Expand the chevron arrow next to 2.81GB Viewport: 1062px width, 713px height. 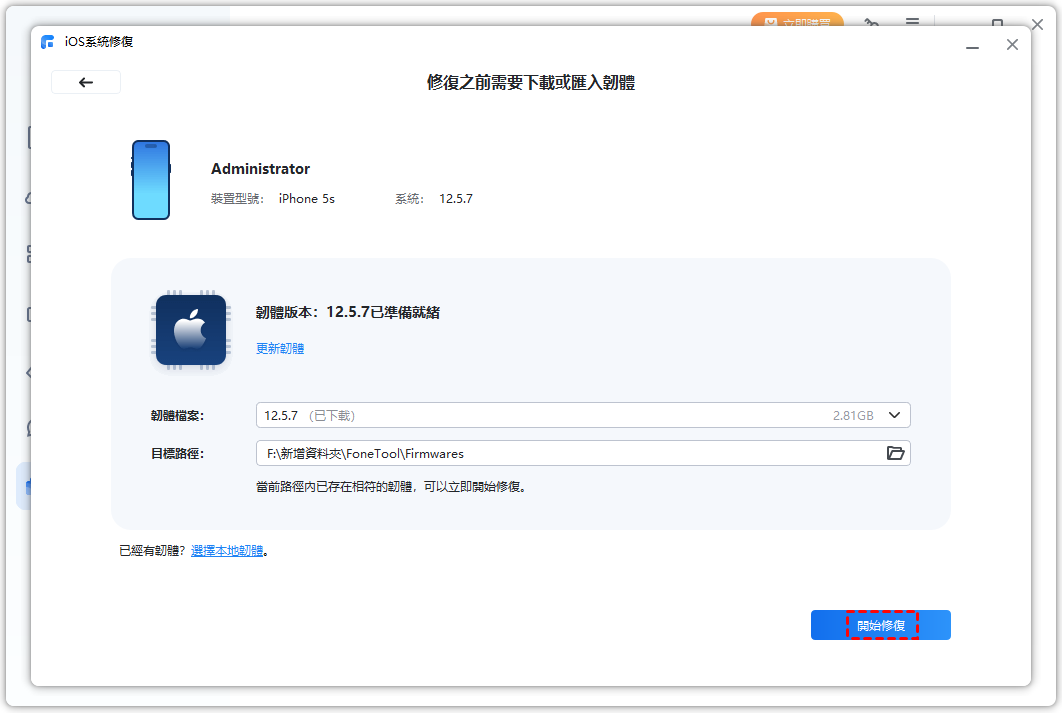[895, 416]
